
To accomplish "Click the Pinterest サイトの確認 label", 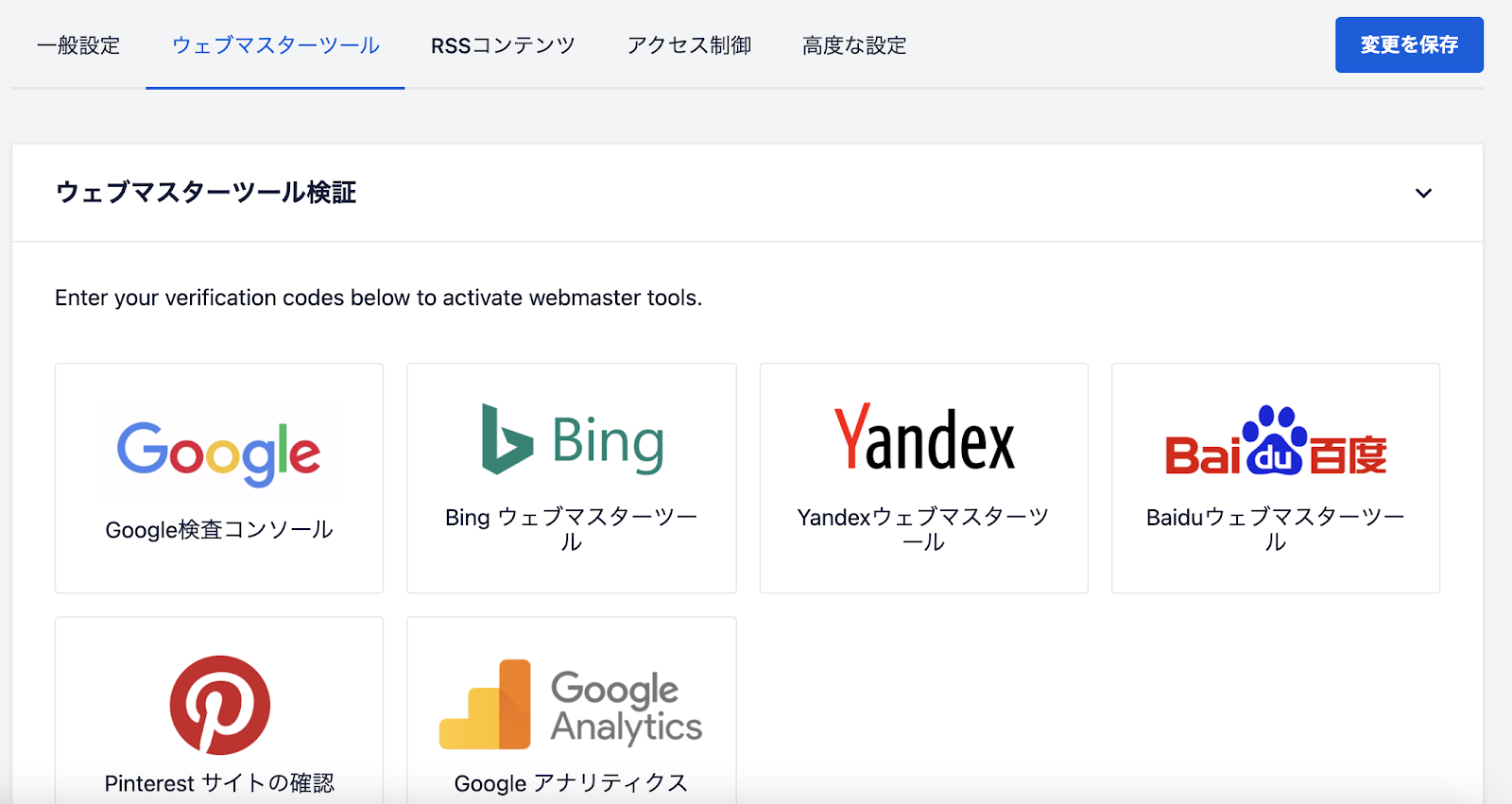I will coord(219,783).
